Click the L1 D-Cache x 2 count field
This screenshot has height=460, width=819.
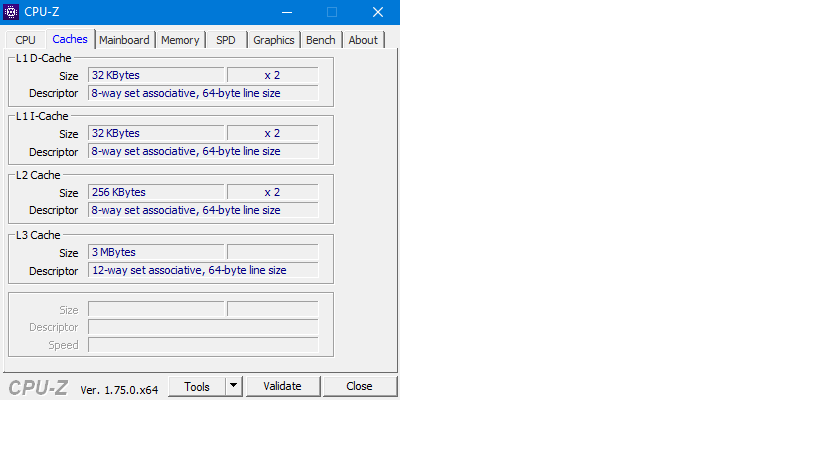click(273, 75)
